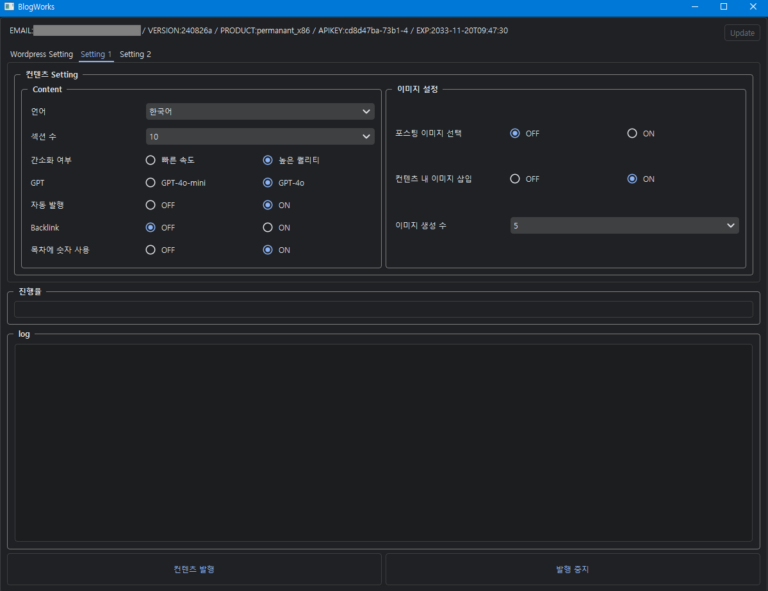Click the 컨텐츠 발행 button
Image resolution: width=768 pixels, height=591 pixels.
tap(194, 569)
